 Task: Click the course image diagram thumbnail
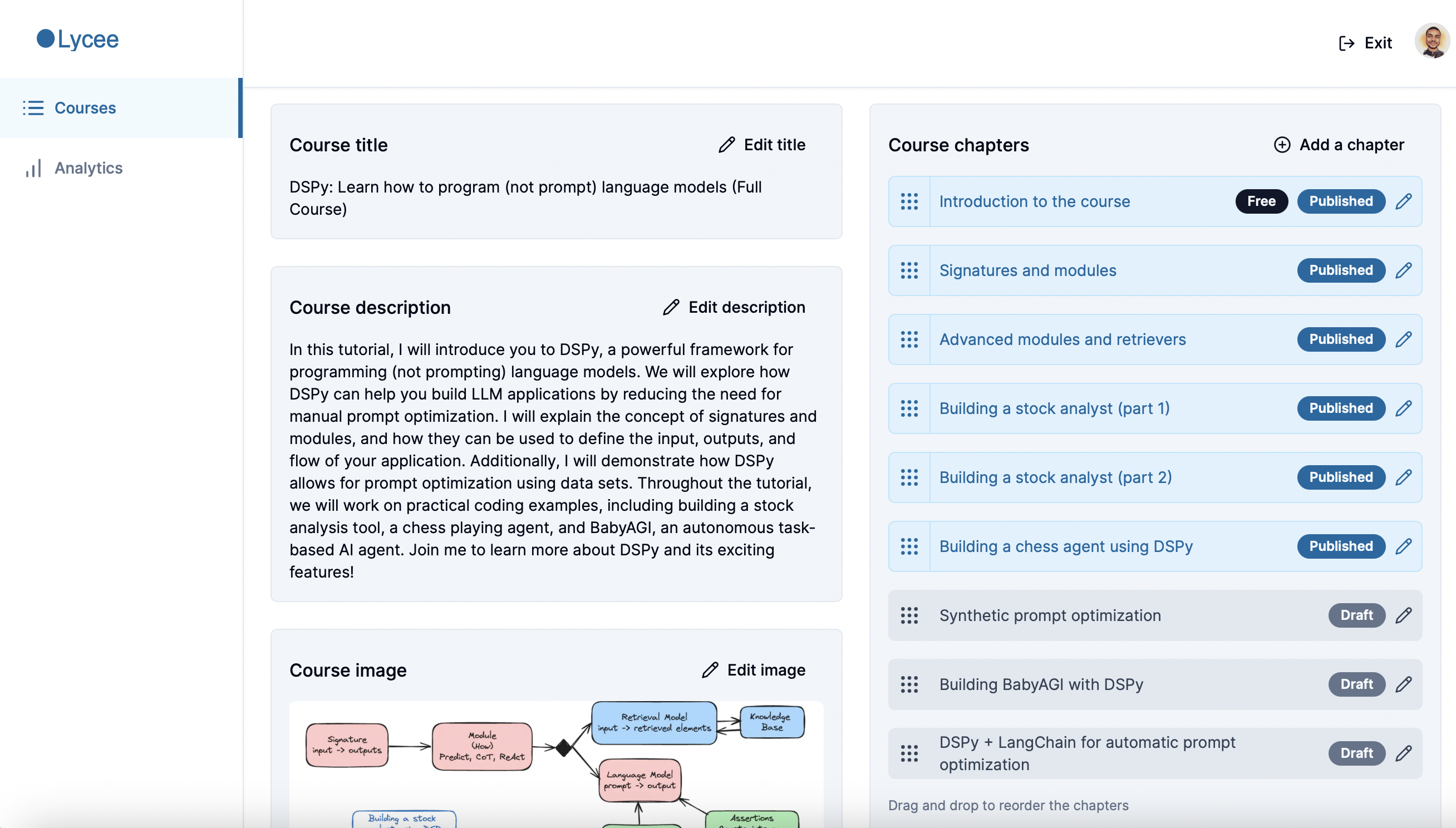(555, 762)
